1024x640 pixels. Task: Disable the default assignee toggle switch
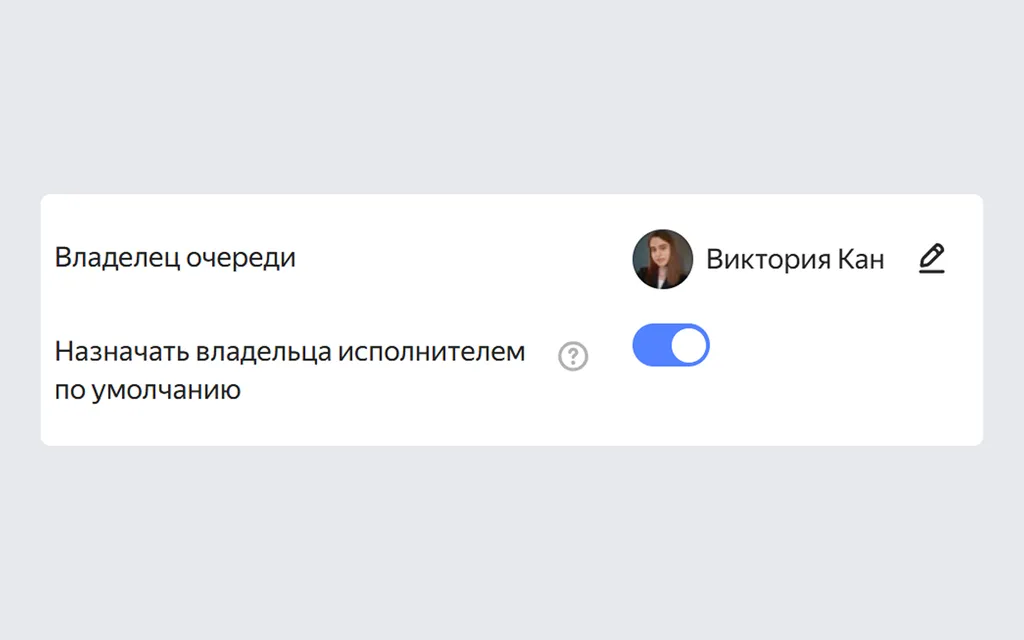tap(671, 345)
